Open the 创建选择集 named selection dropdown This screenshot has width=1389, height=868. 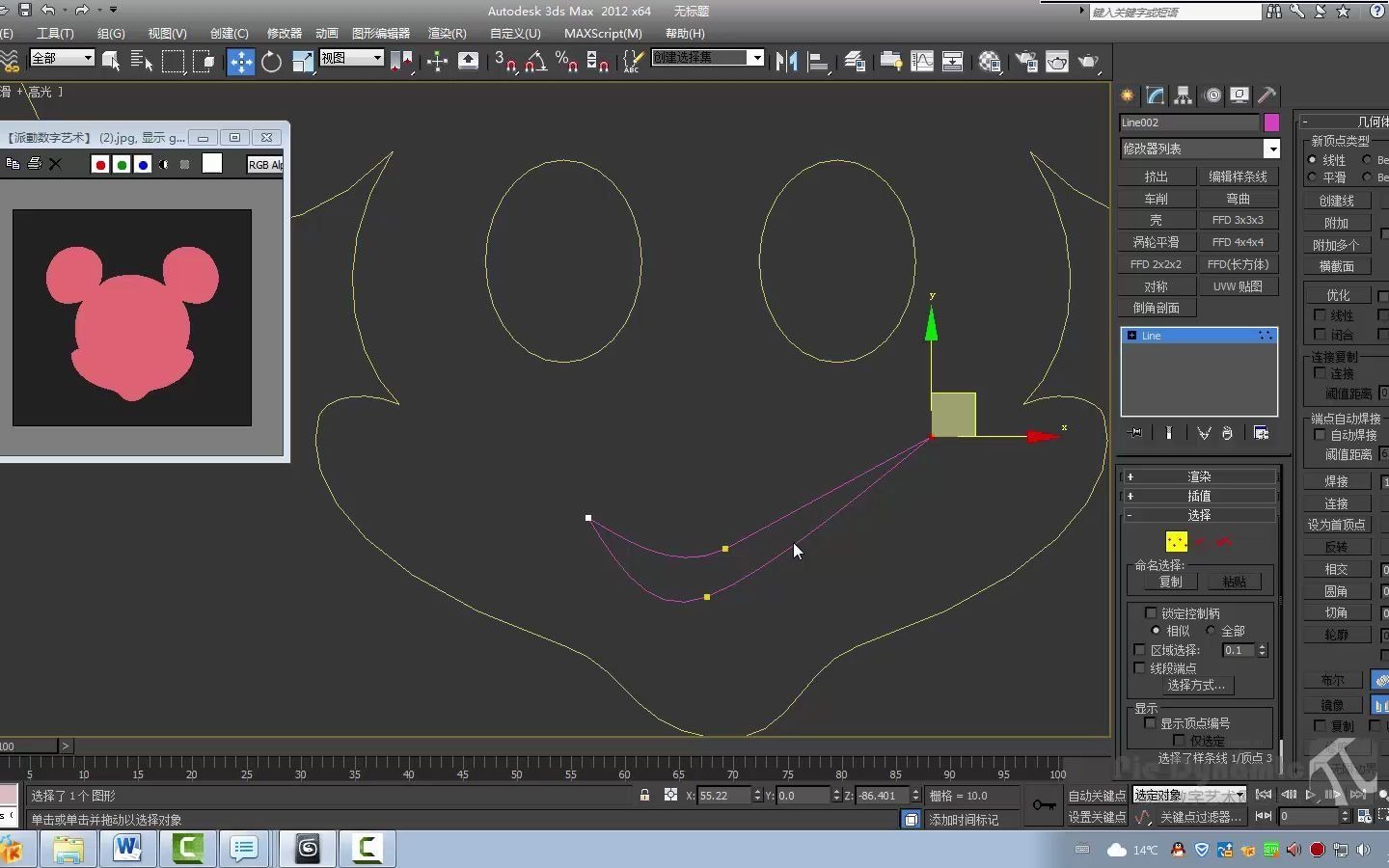[708, 58]
